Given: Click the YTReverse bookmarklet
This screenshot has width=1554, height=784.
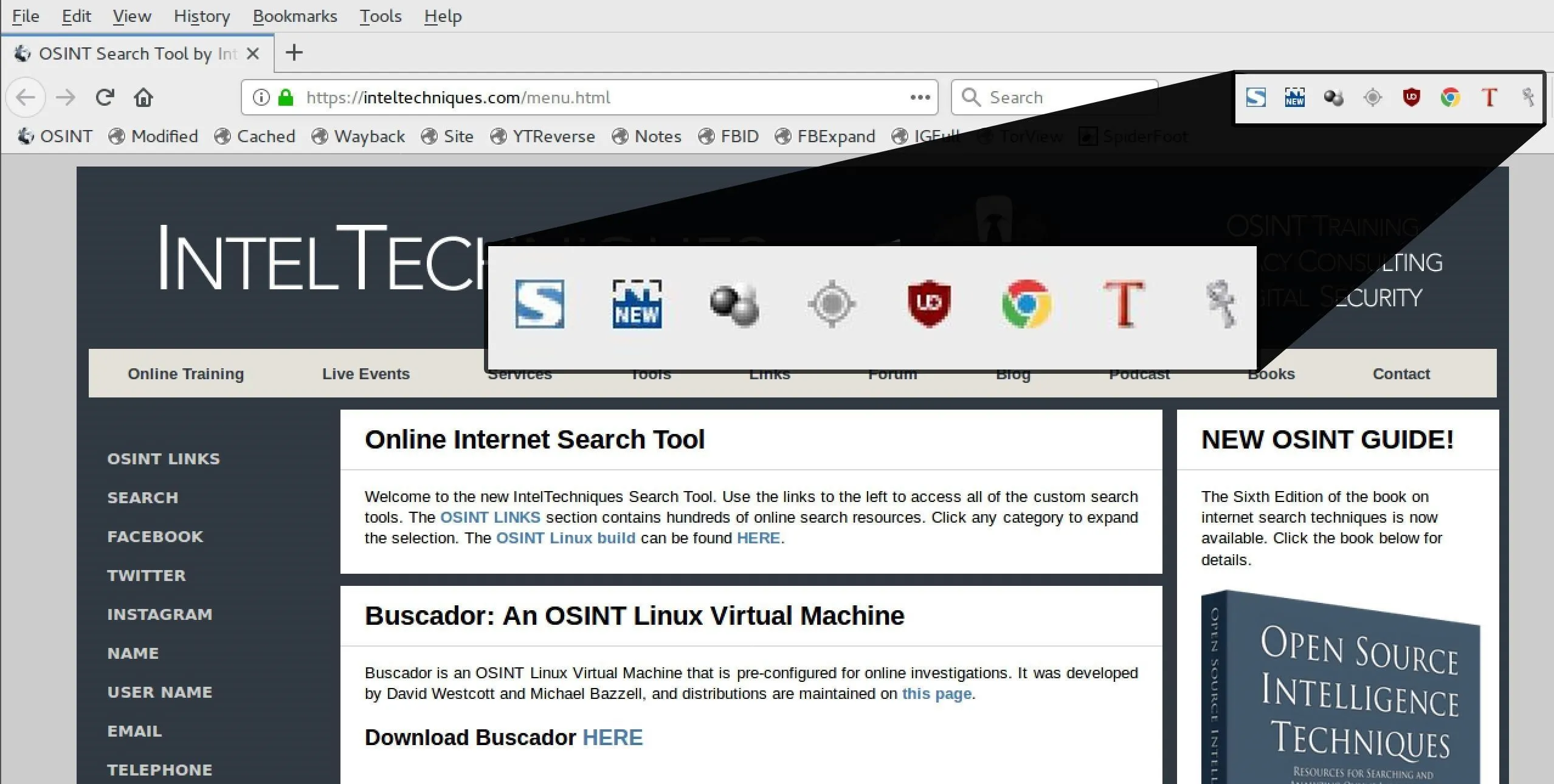Looking at the screenshot, I should 542,136.
